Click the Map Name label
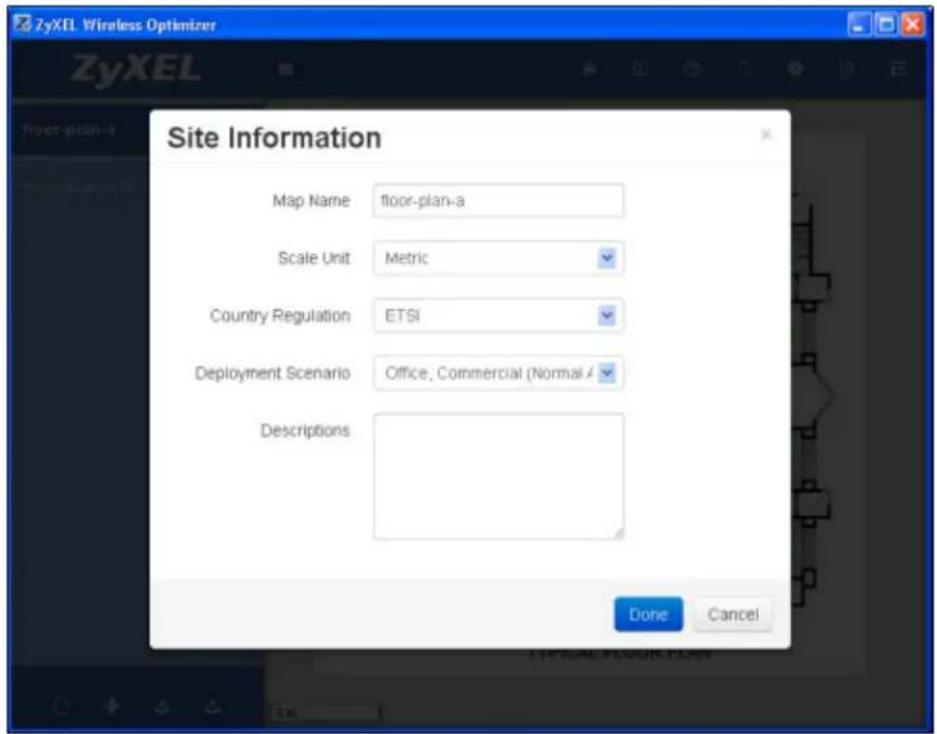The height and width of the screenshot is (734, 937). 311,201
